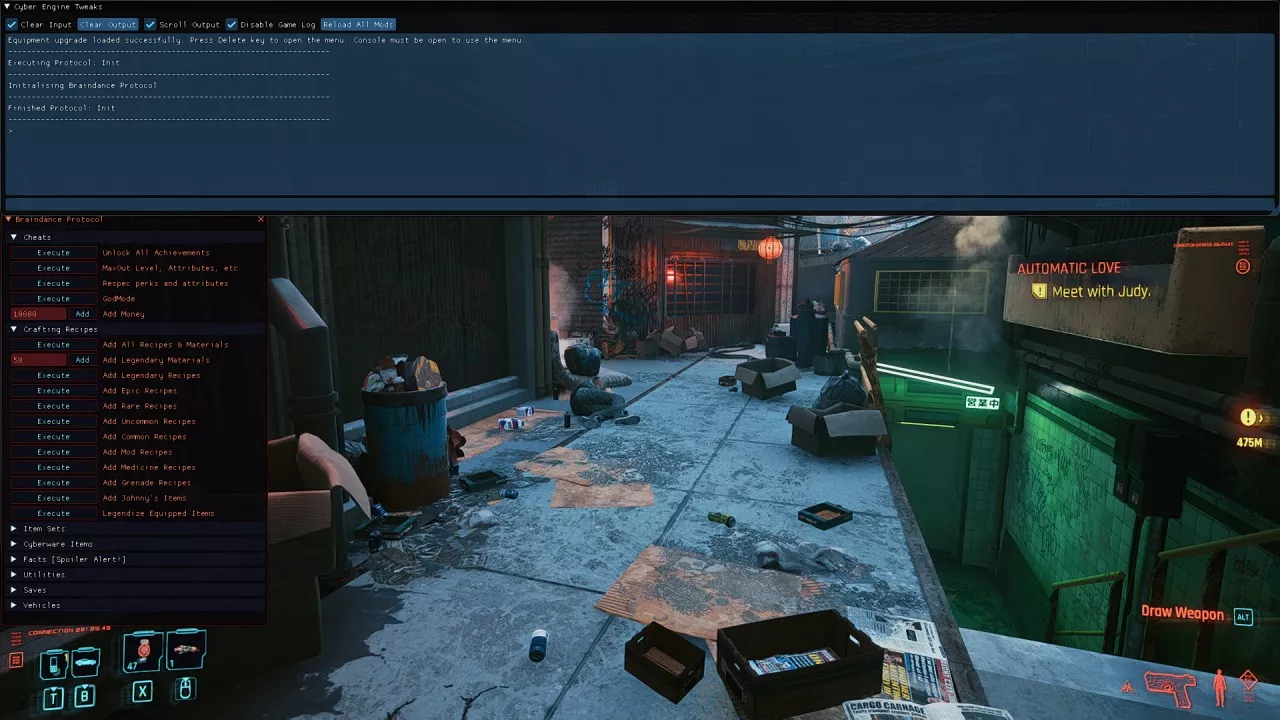Click the ALT key prompt icon
The height and width of the screenshot is (720, 1280).
click(1243, 617)
